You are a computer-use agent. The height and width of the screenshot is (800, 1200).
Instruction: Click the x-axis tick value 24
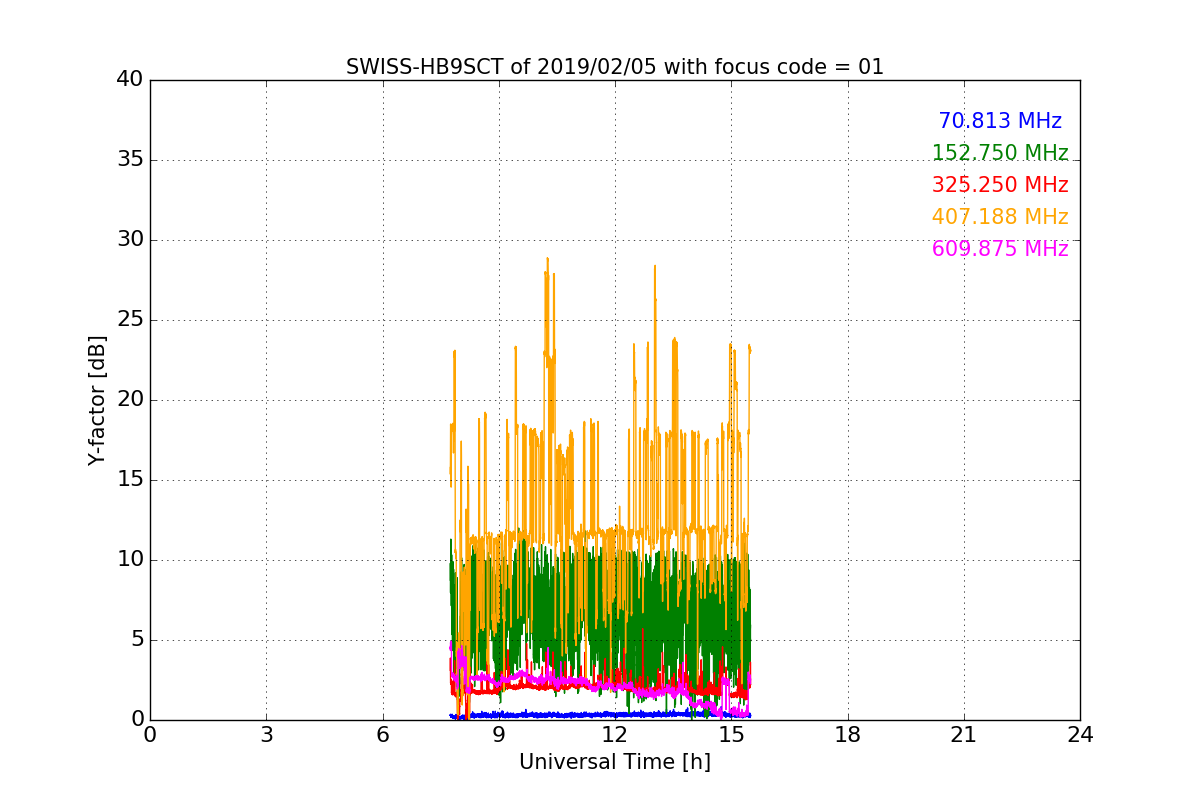[1080, 735]
